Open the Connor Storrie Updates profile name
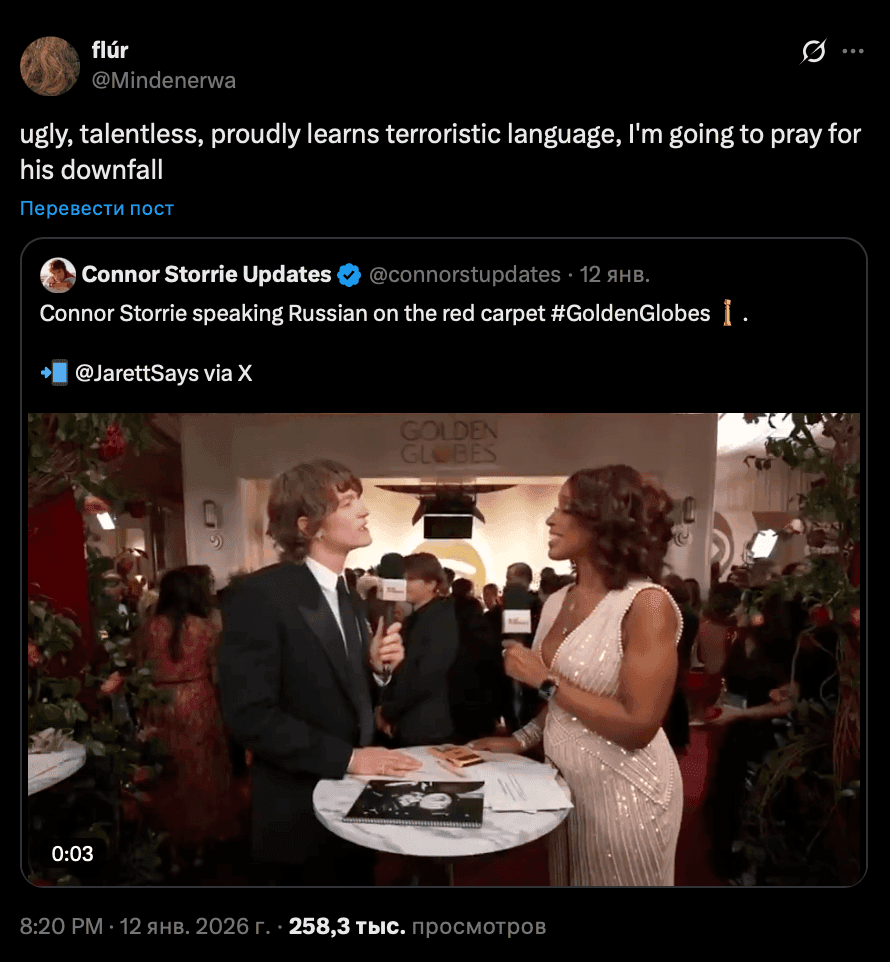 click(x=206, y=274)
